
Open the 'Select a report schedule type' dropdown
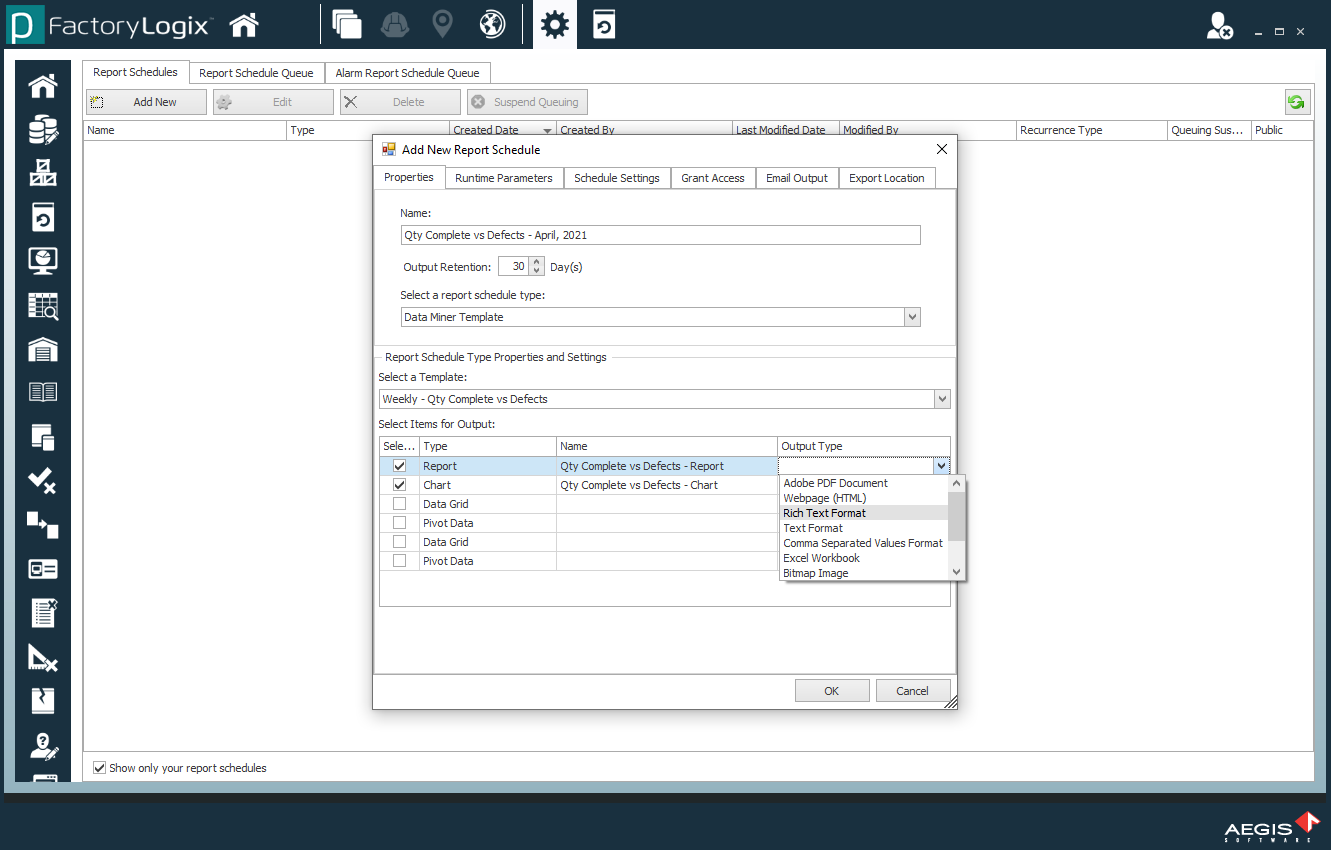(x=911, y=316)
